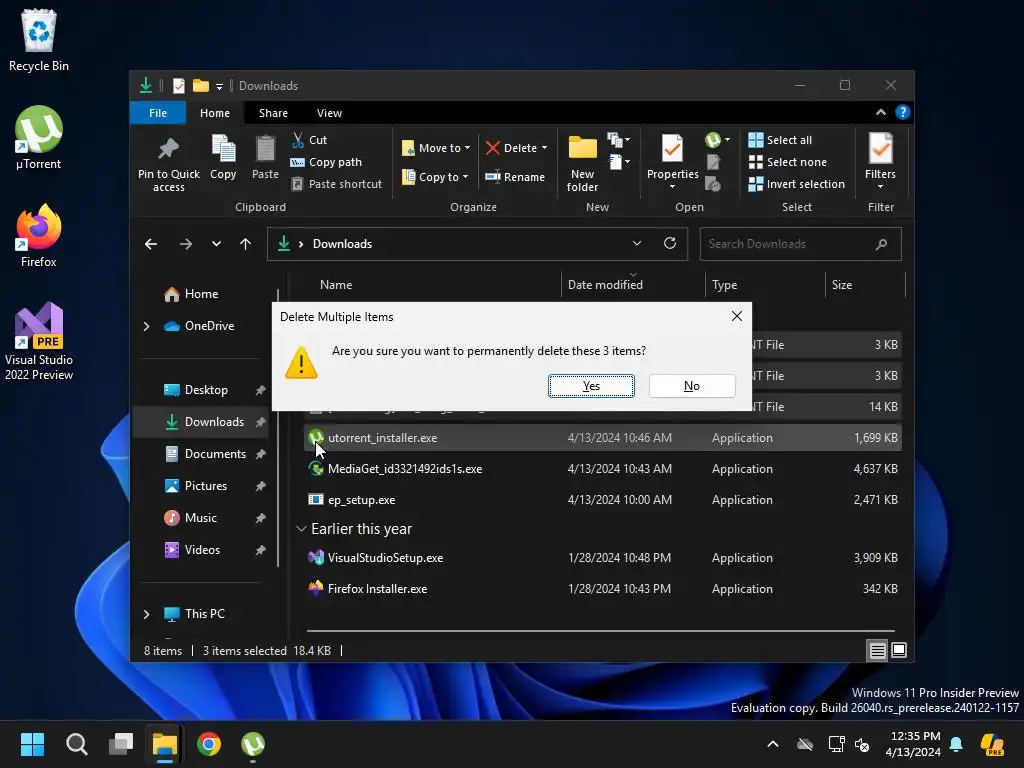Click Rename in the Organize group
Screen dimensions: 1024x768
click(515, 177)
